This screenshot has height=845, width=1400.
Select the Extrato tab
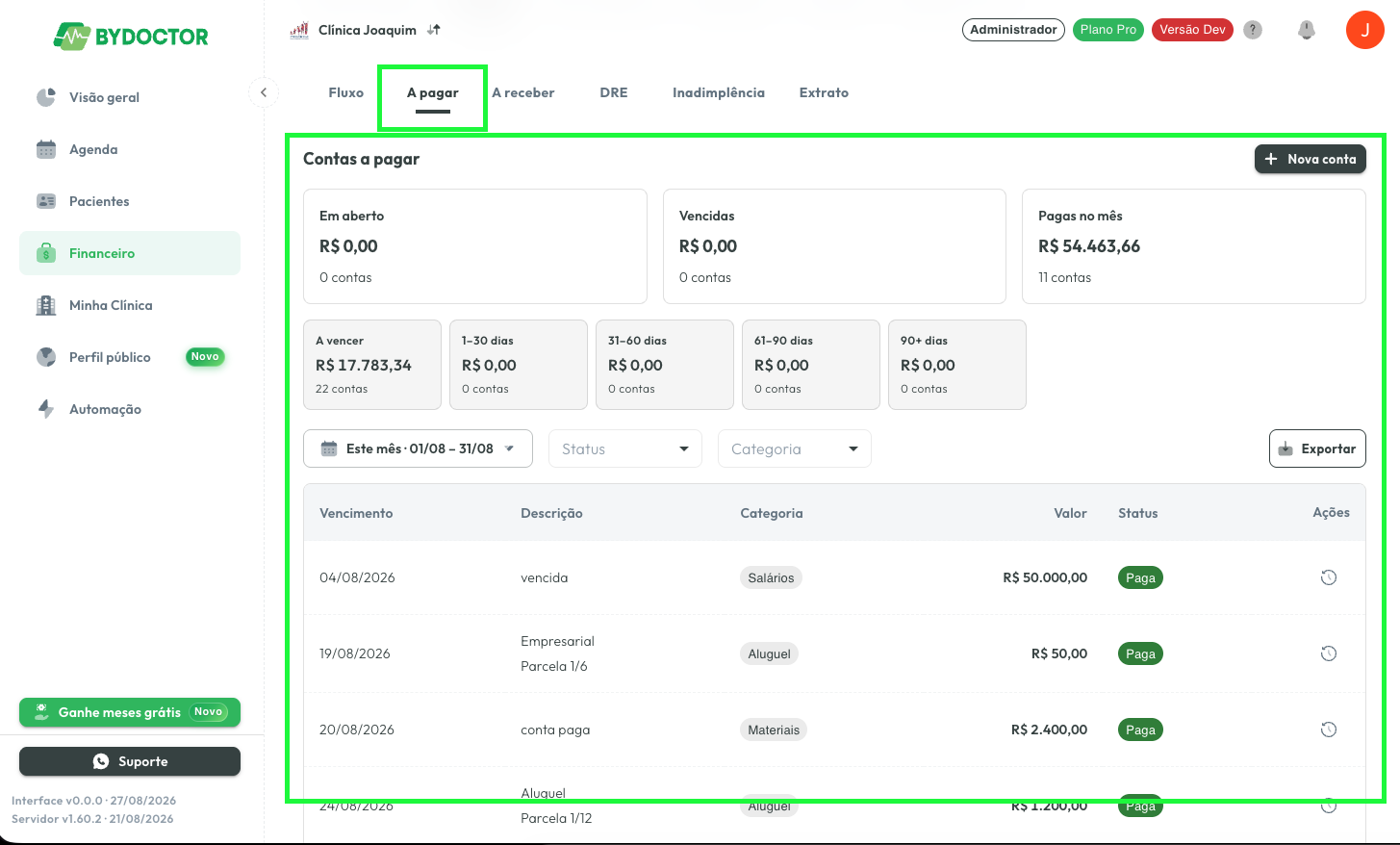pyautogui.click(x=824, y=92)
